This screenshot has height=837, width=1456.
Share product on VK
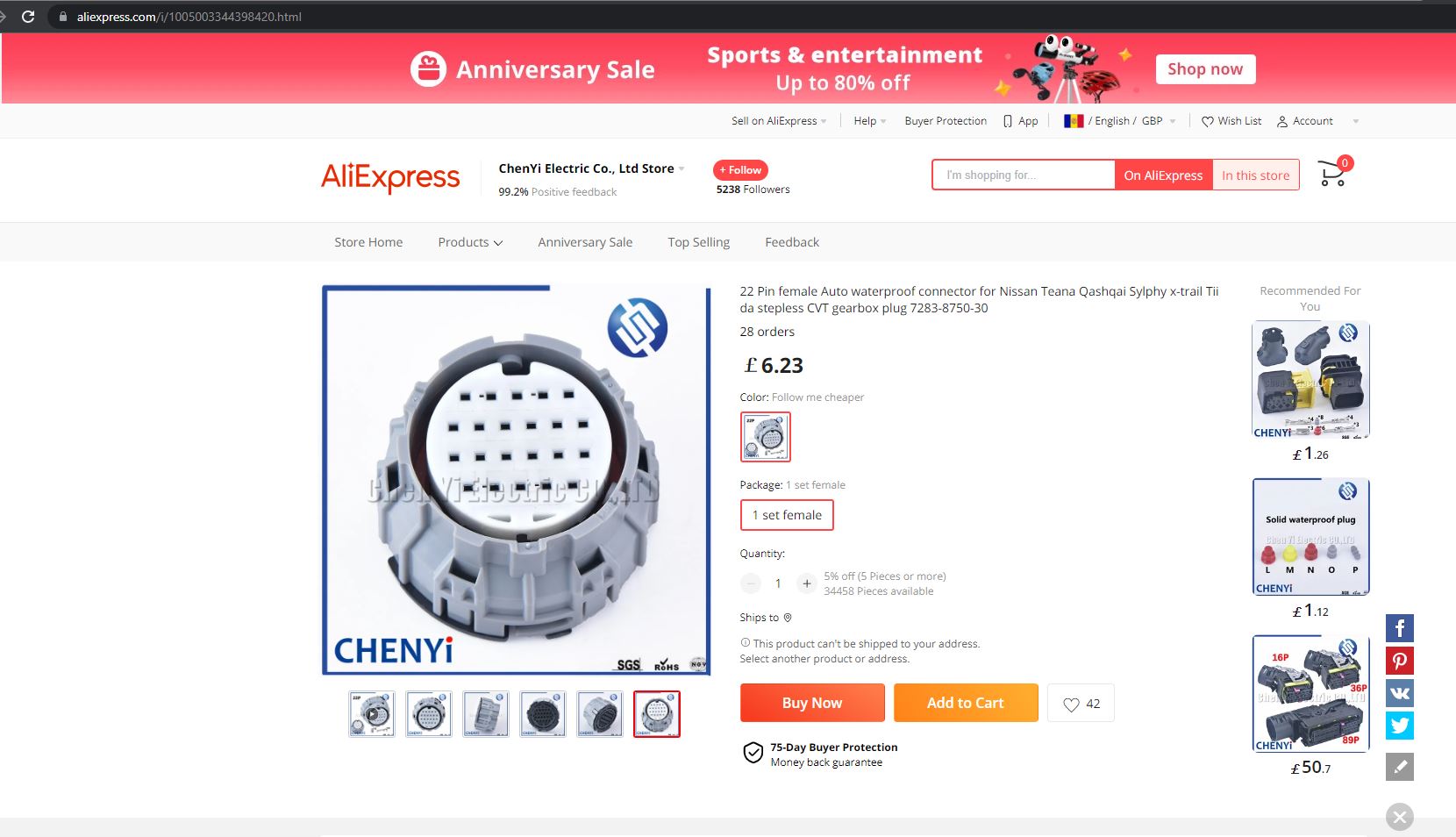1400,693
